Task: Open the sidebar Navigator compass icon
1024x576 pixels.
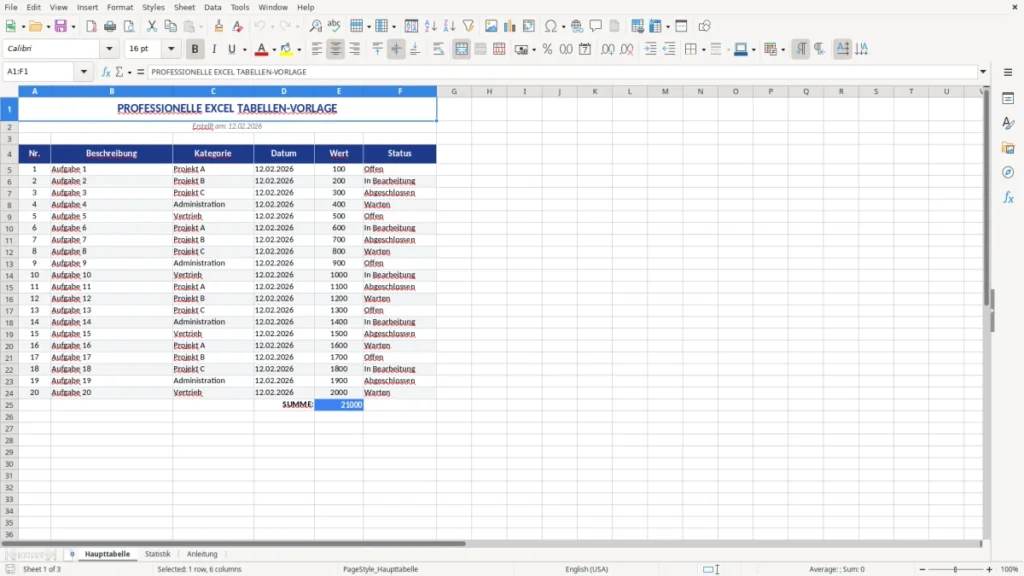Action: pyautogui.click(x=1008, y=172)
